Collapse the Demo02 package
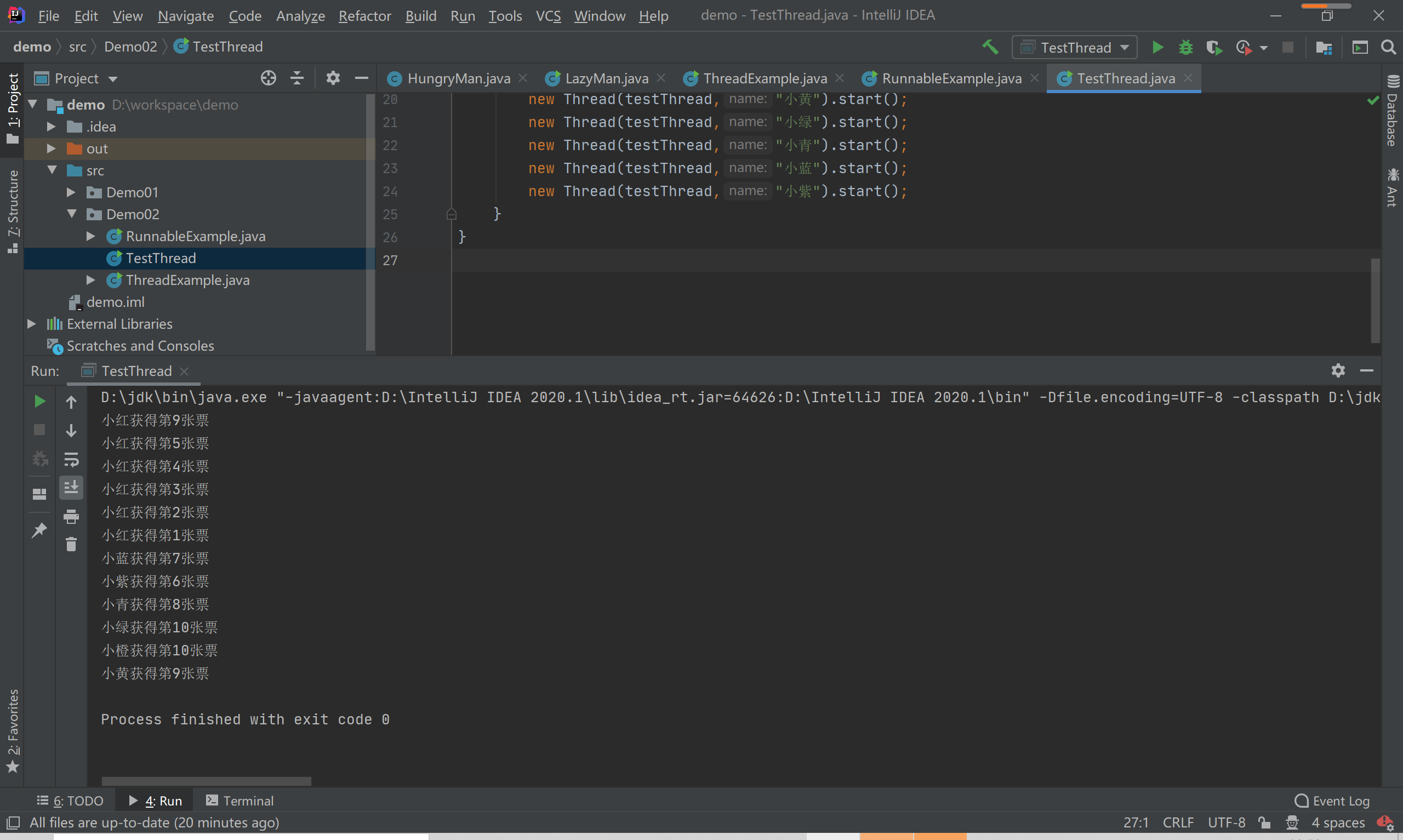Viewport: 1403px width, 840px height. point(72,214)
